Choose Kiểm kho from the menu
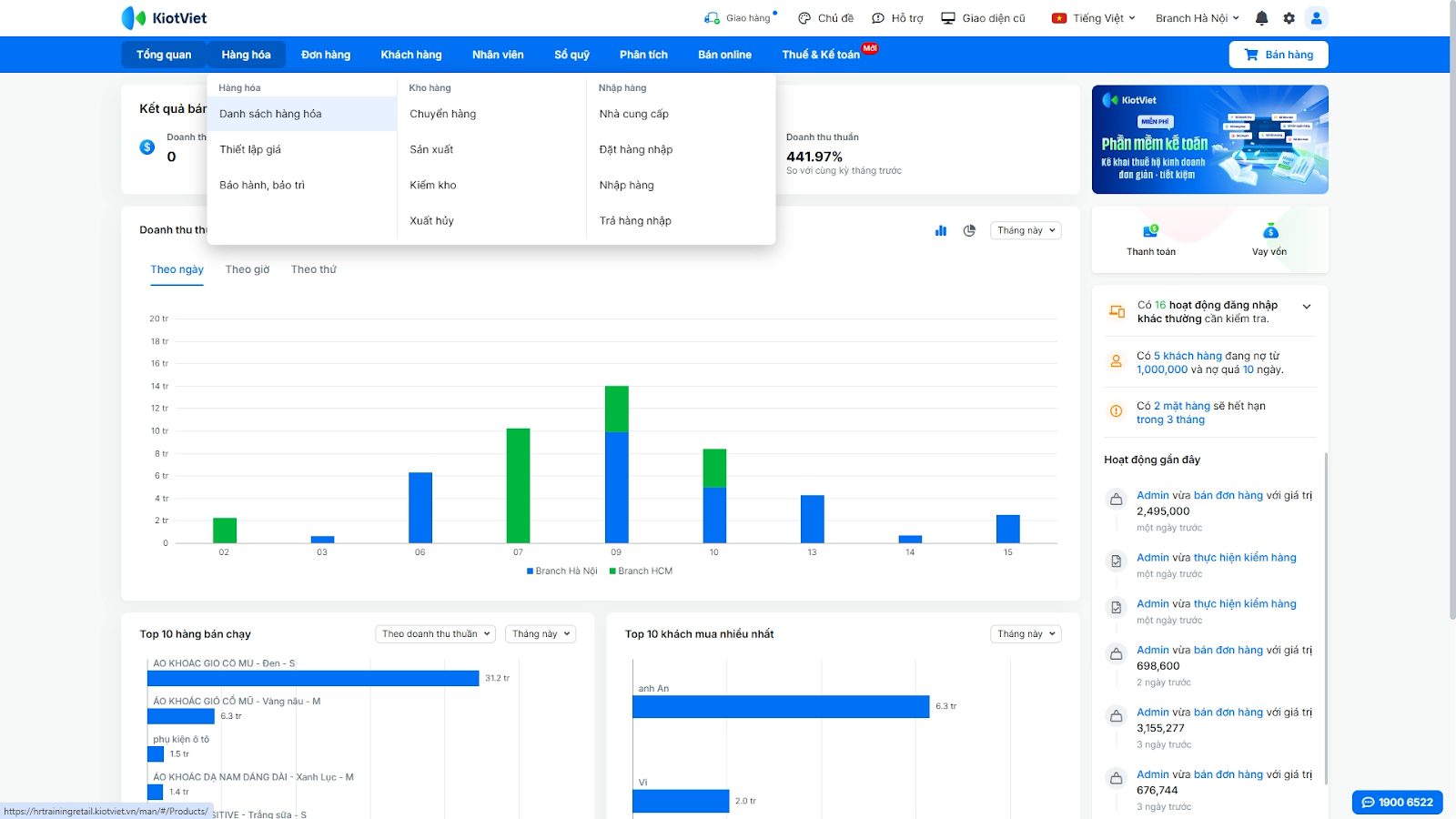This screenshot has width=1456, height=819. pos(433,185)
